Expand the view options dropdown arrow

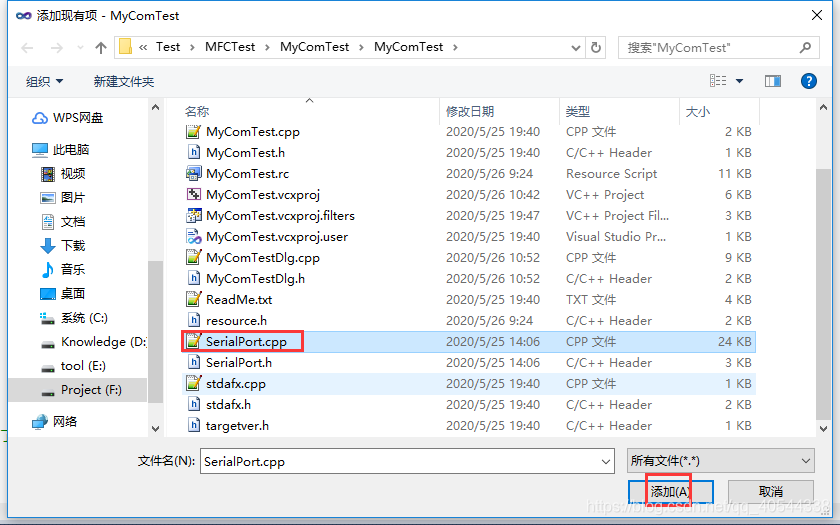pos(739,81)
